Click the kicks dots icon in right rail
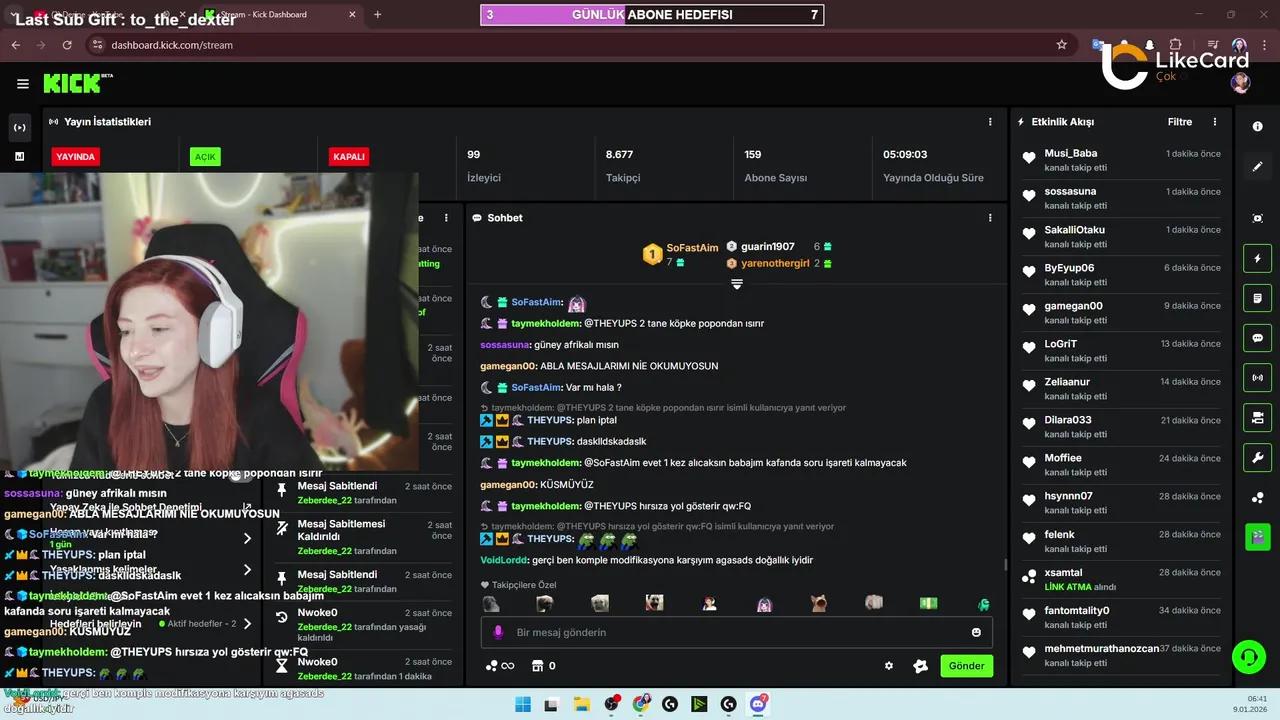This screenshot has width=1280, height=720. 1258,498
